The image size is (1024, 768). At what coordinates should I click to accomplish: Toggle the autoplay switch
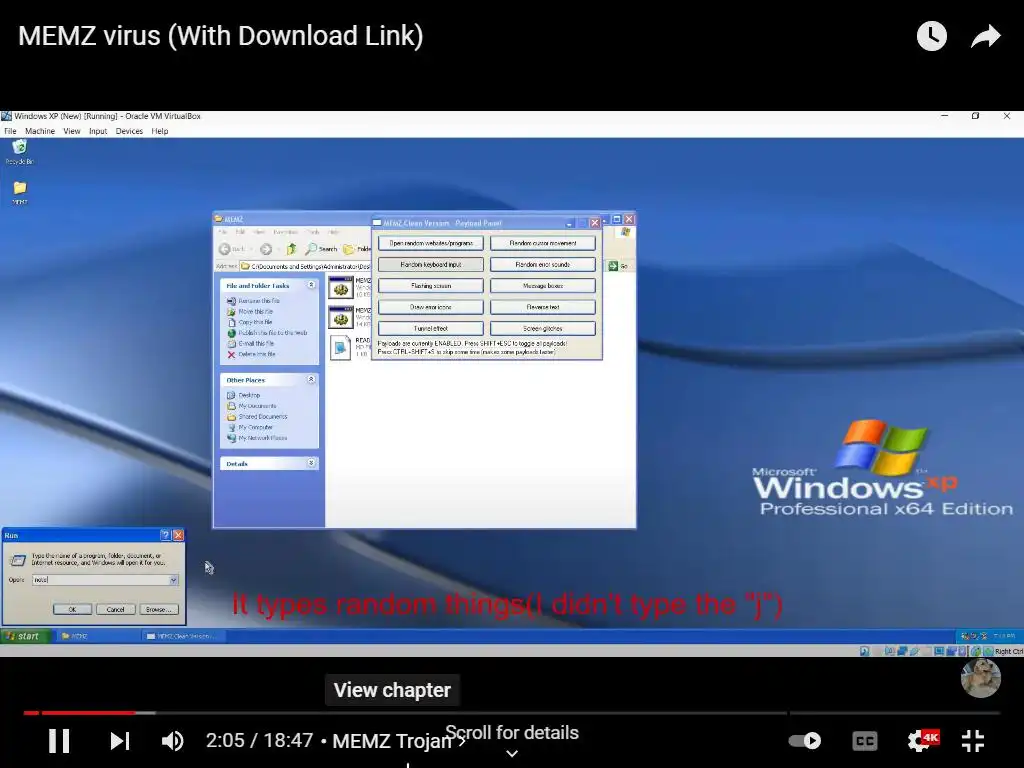pos(805,741)
